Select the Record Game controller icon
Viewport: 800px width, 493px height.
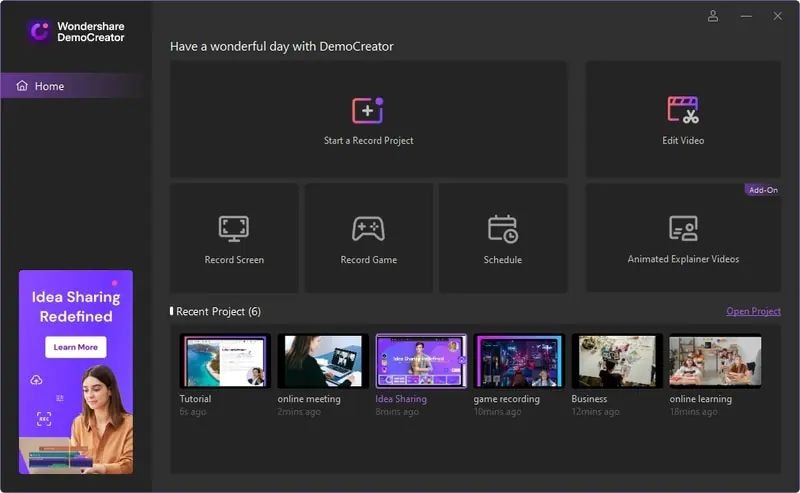(368, 228)
